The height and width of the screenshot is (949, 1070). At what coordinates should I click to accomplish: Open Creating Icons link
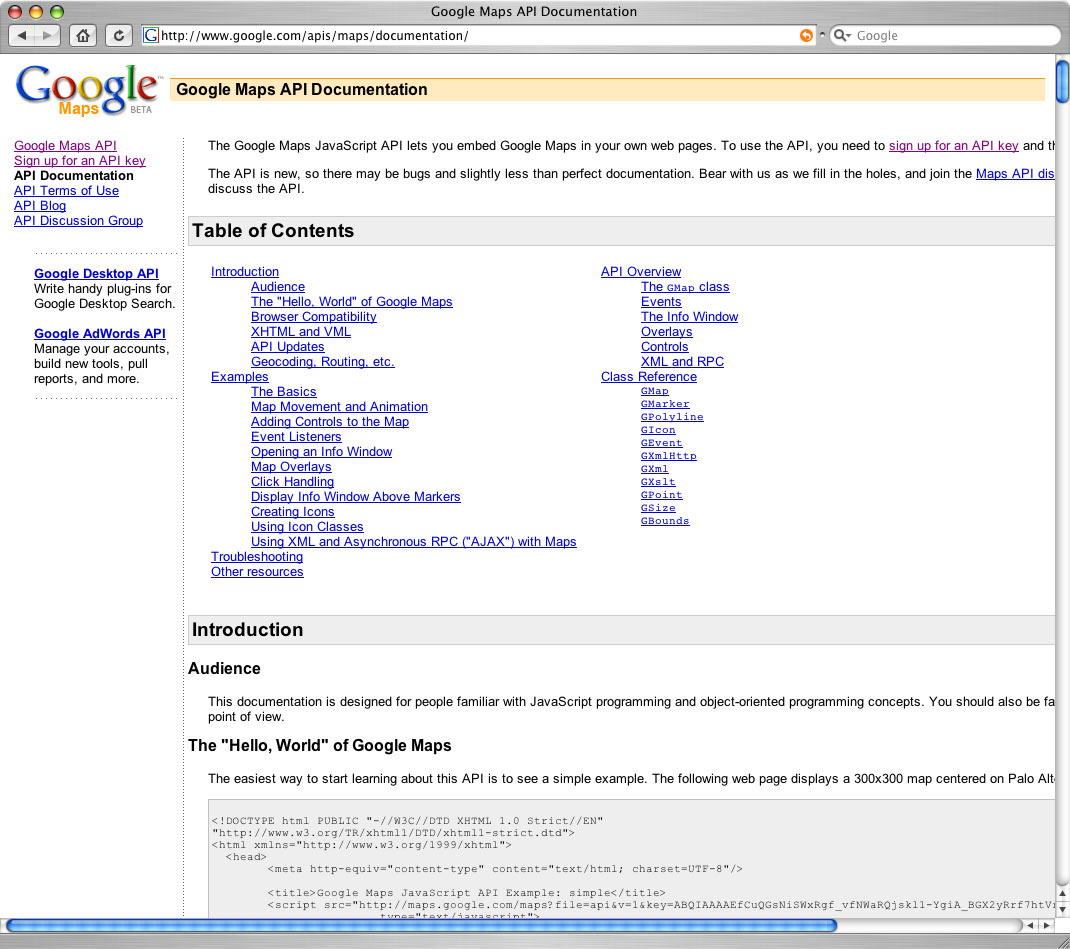pyautogui.click(x=293, y=512)
